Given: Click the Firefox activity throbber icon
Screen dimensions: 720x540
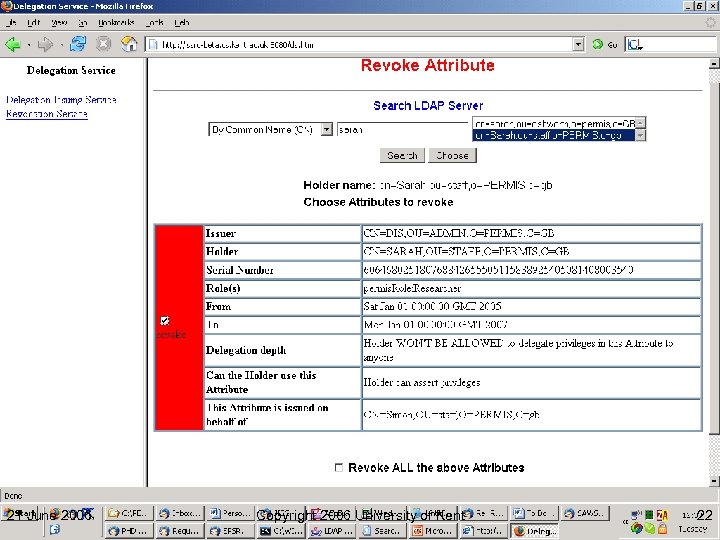Looking at the screenshot, I should 710,22.
